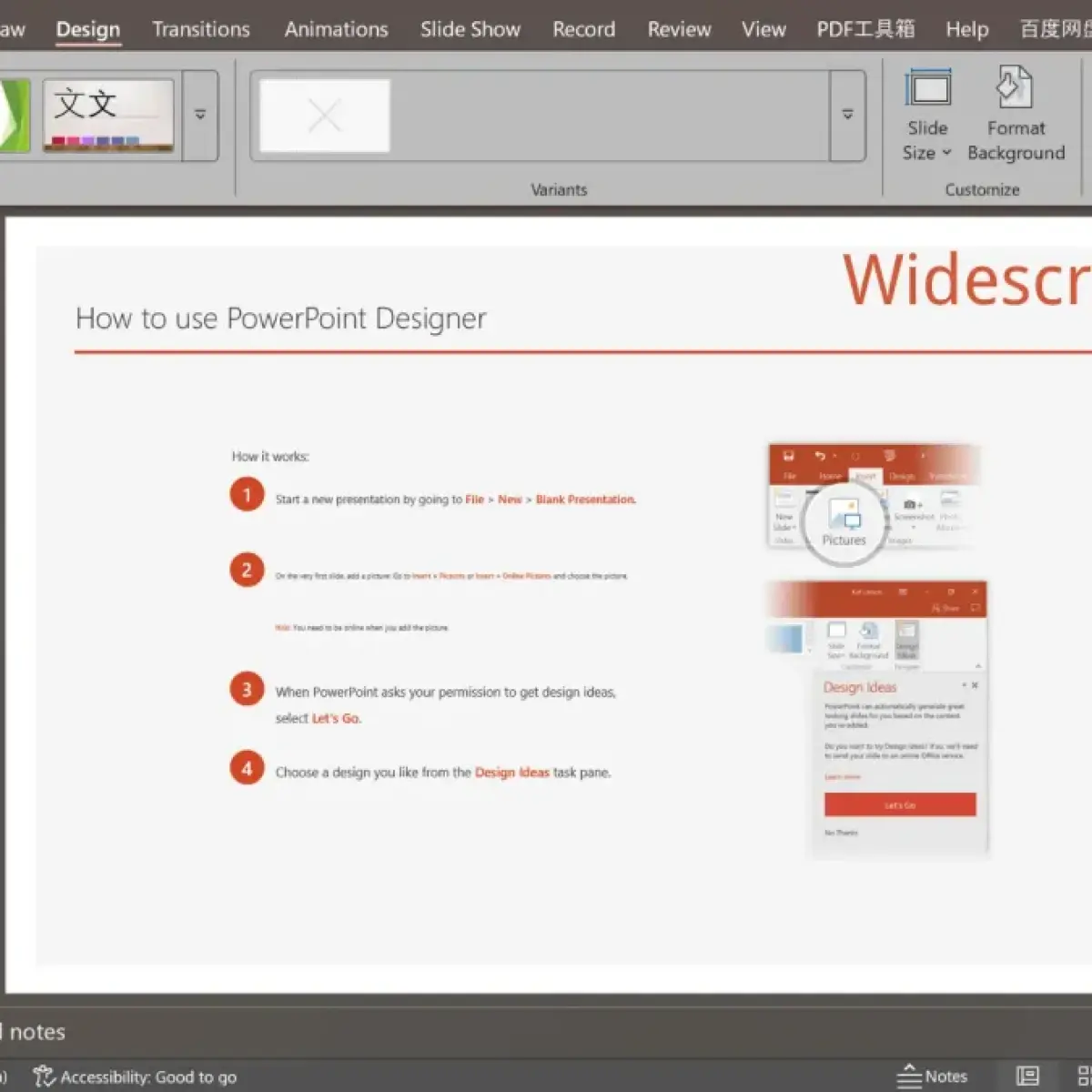Select the step 3 numbered circle
Screen dimensions: 1092x1092
tap(247, 690)
